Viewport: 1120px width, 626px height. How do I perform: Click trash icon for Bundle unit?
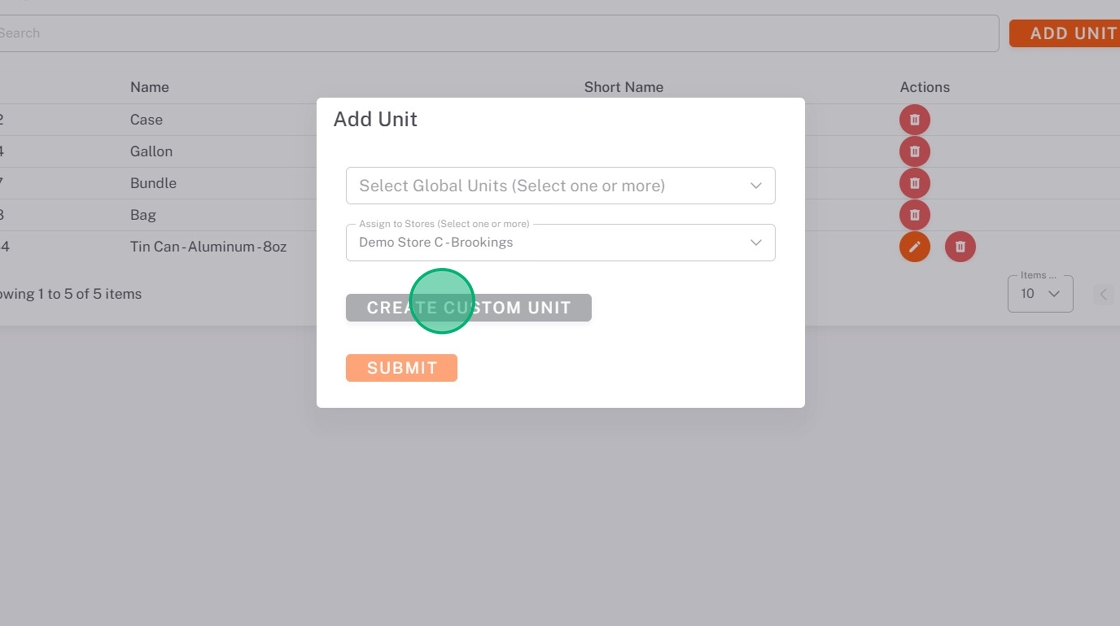coord(914,183)
